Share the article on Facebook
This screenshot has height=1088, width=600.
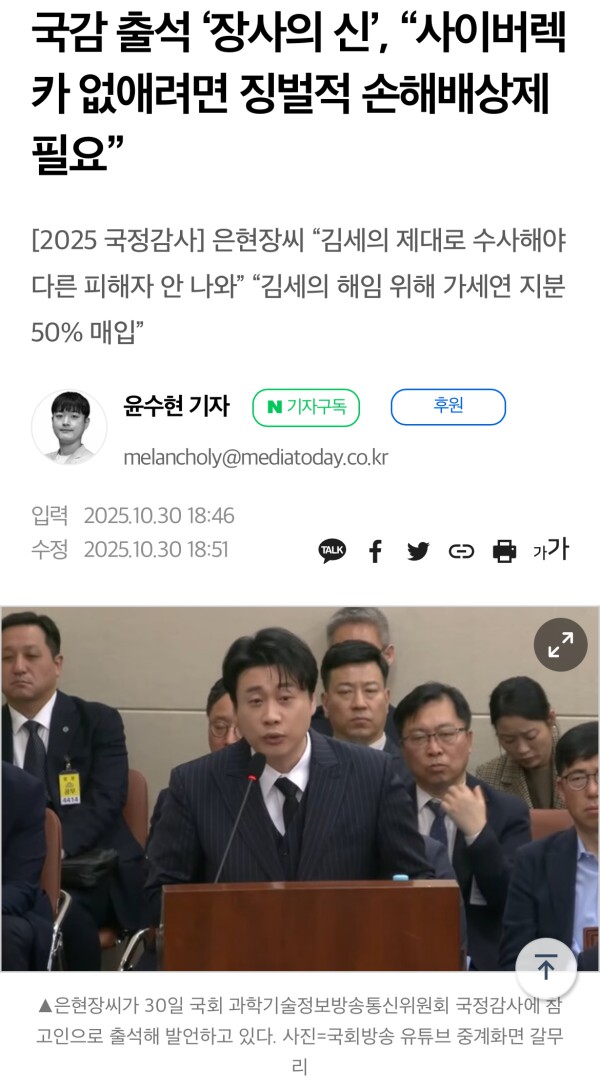coord(375,551)
